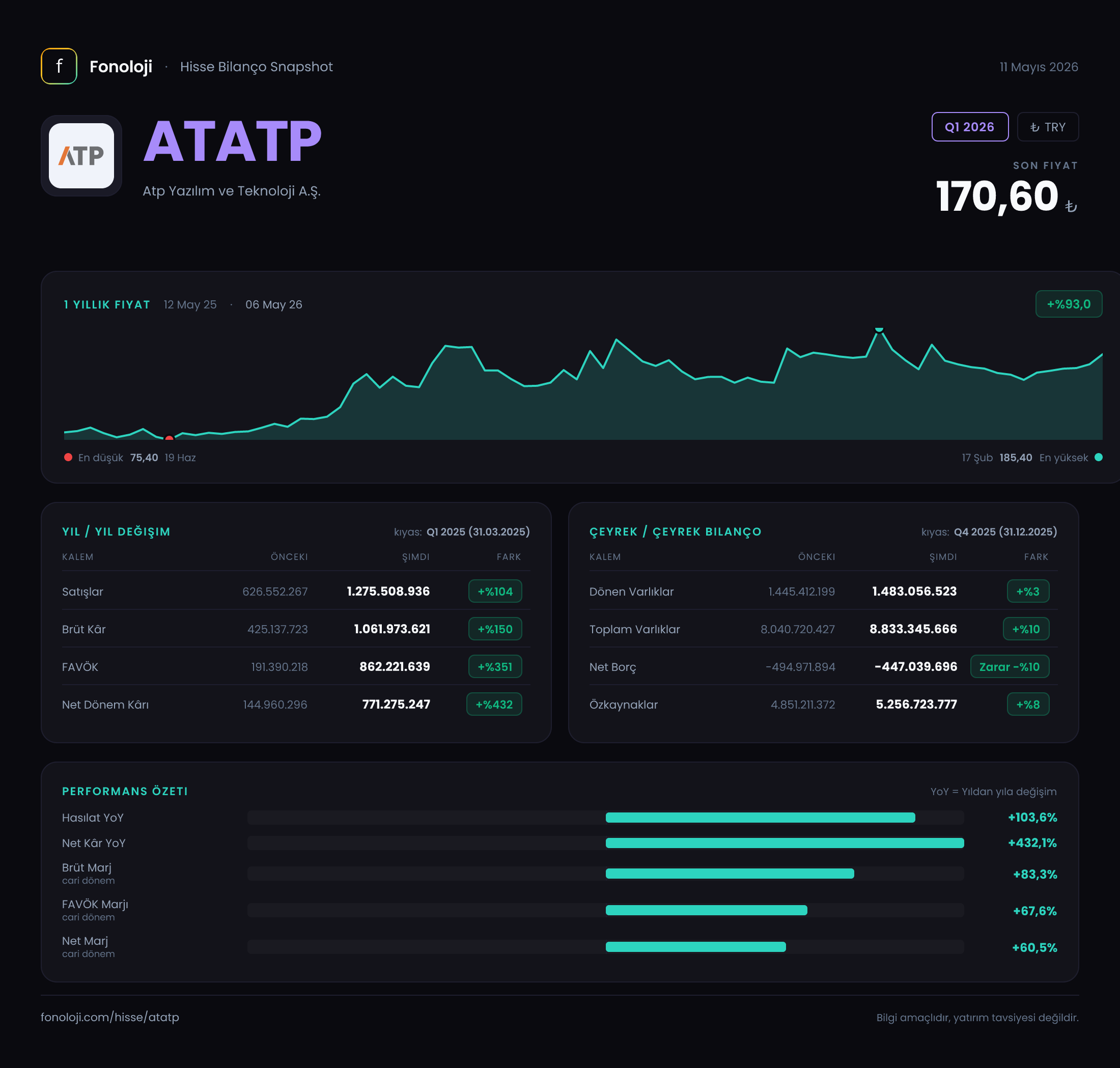Click the Özkaynaklar row label
This screenshot has width=1120, height=1068.
tap(624, 704)
